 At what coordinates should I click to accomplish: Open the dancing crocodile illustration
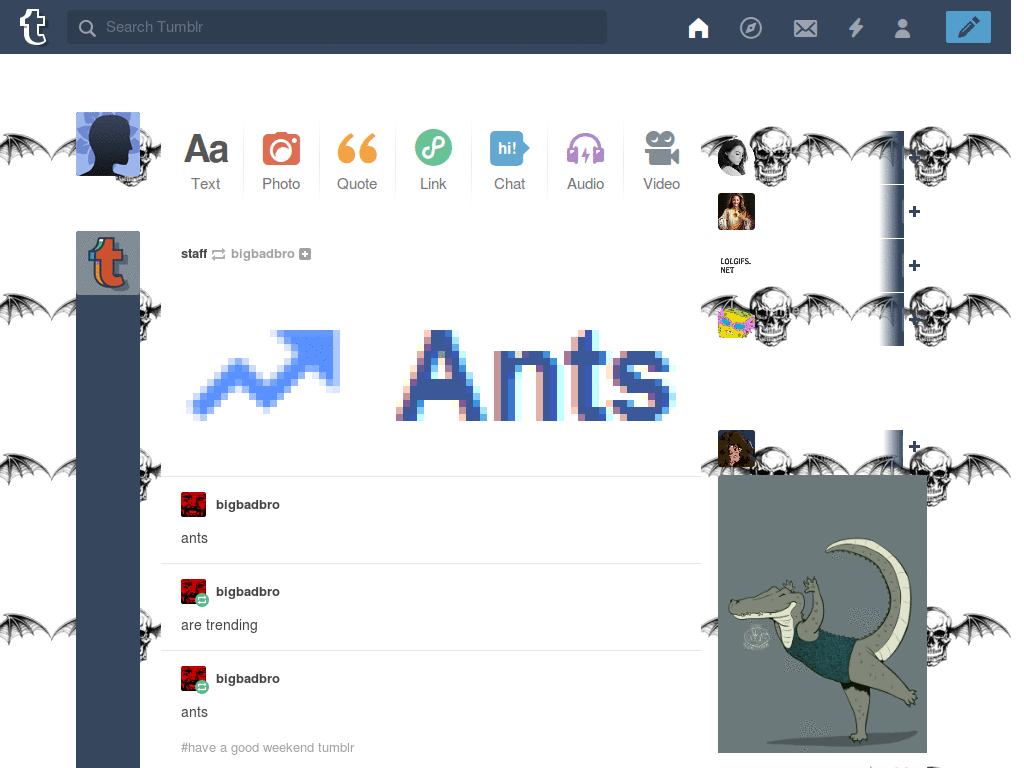tap(822, 614)
